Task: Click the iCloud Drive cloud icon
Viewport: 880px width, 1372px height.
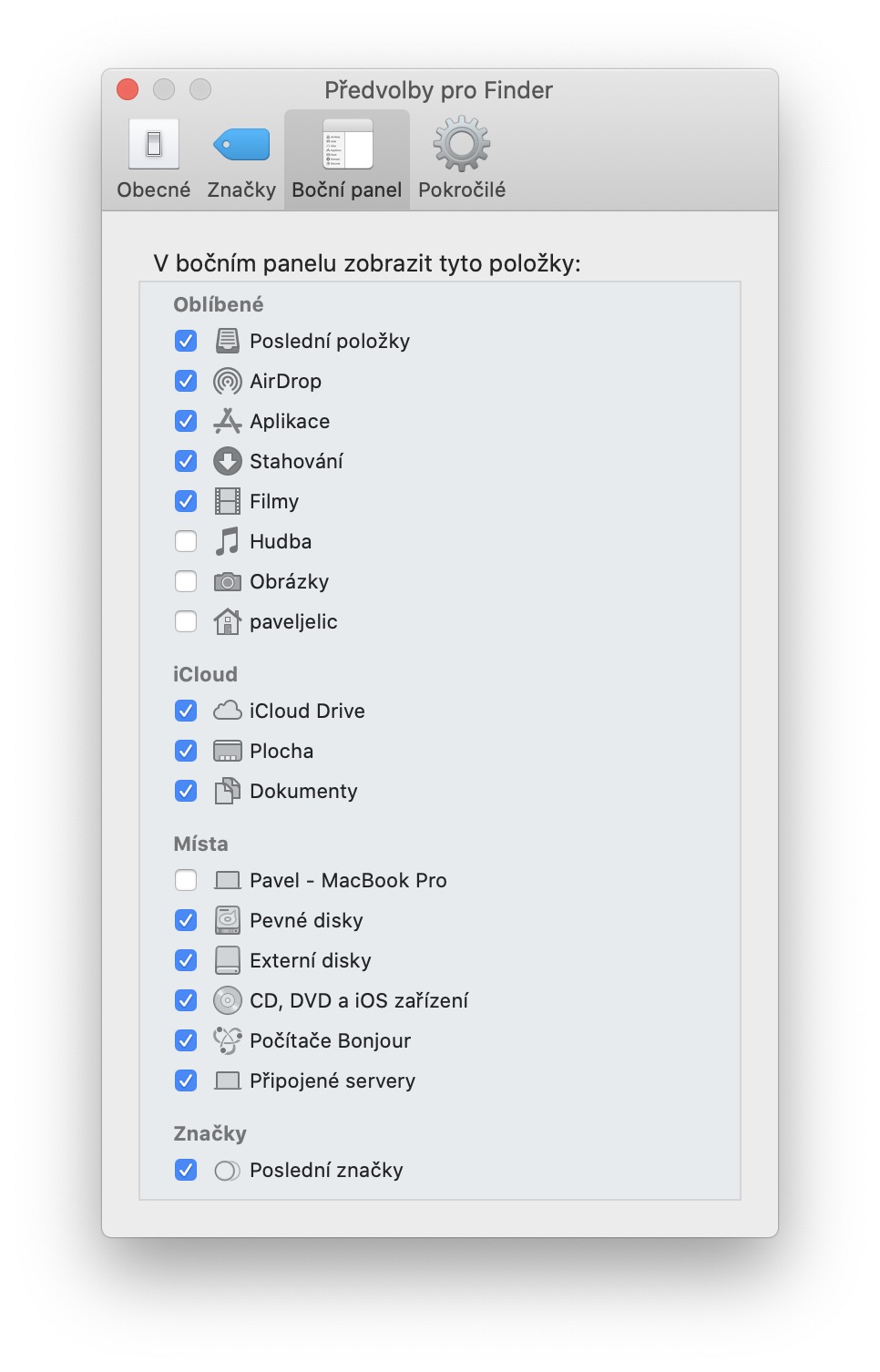Action: 227,711
